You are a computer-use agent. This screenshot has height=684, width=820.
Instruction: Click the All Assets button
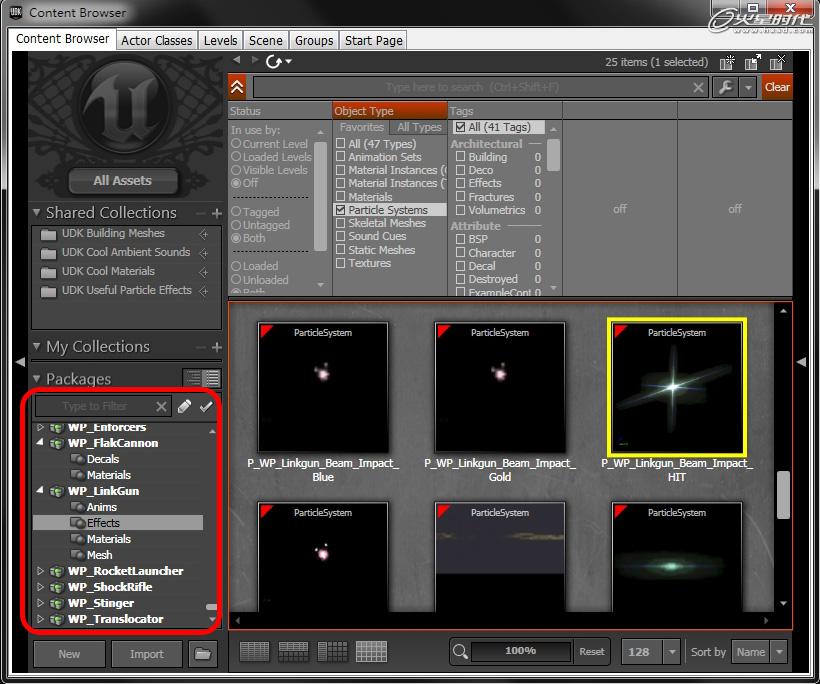pos(122,180)
